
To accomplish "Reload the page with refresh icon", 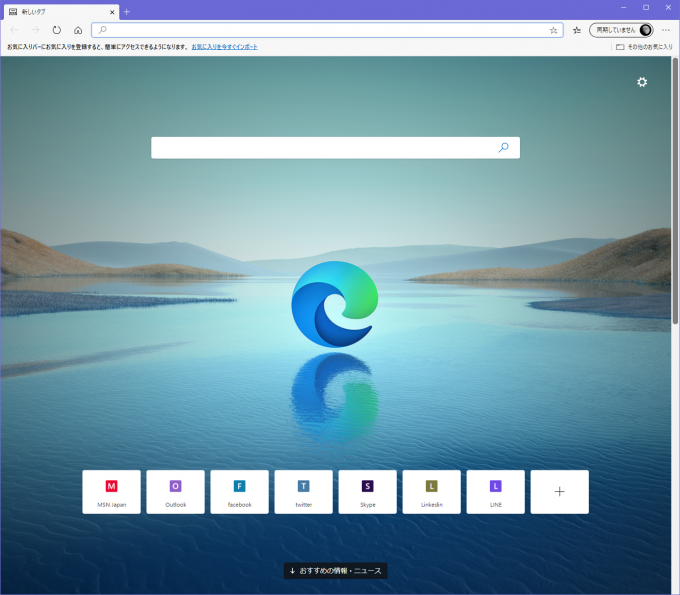I will [x=57, y=30].
